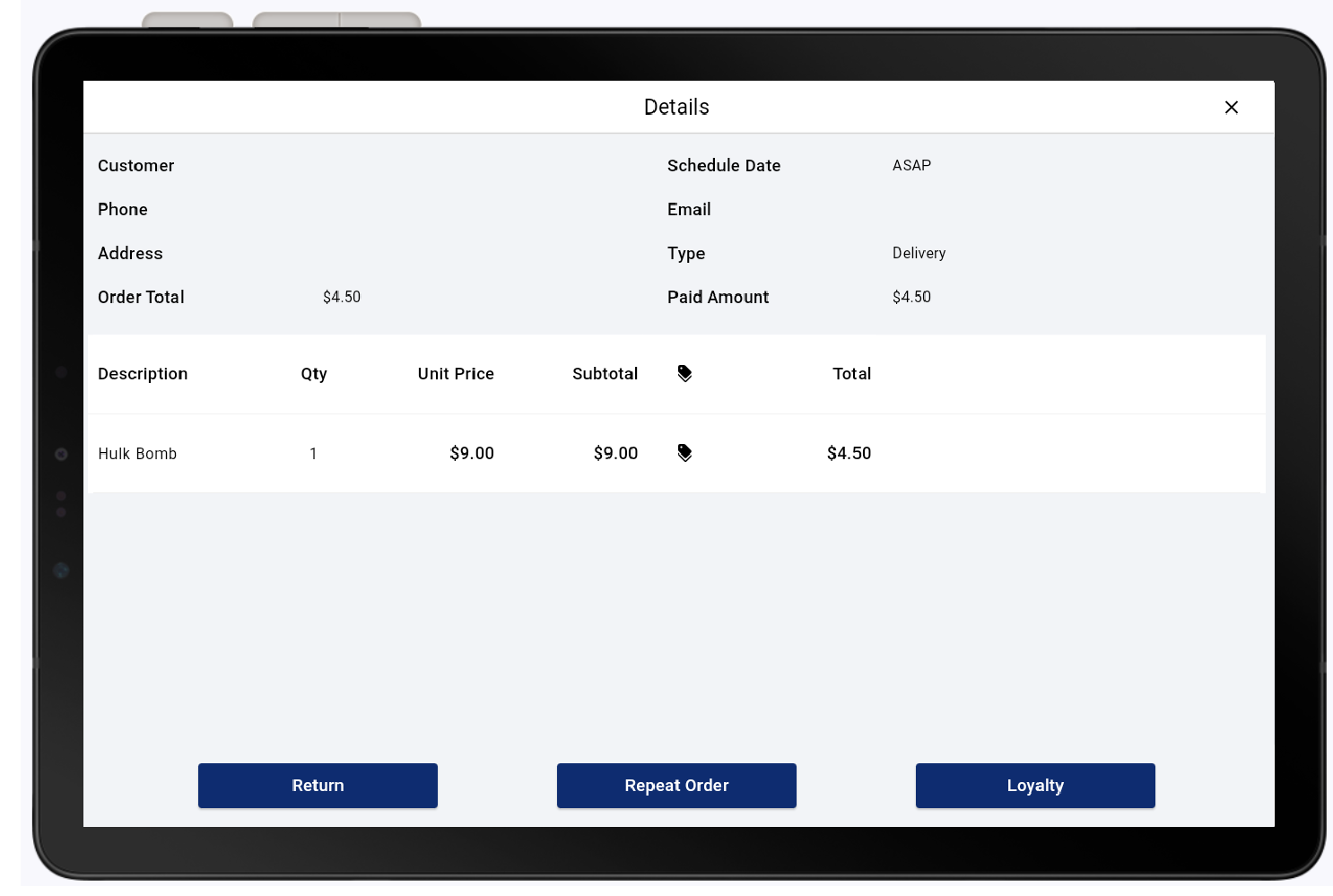The image size is (1333, 896).
Task: Click the Paid Amount label
Action: point(719,297)
